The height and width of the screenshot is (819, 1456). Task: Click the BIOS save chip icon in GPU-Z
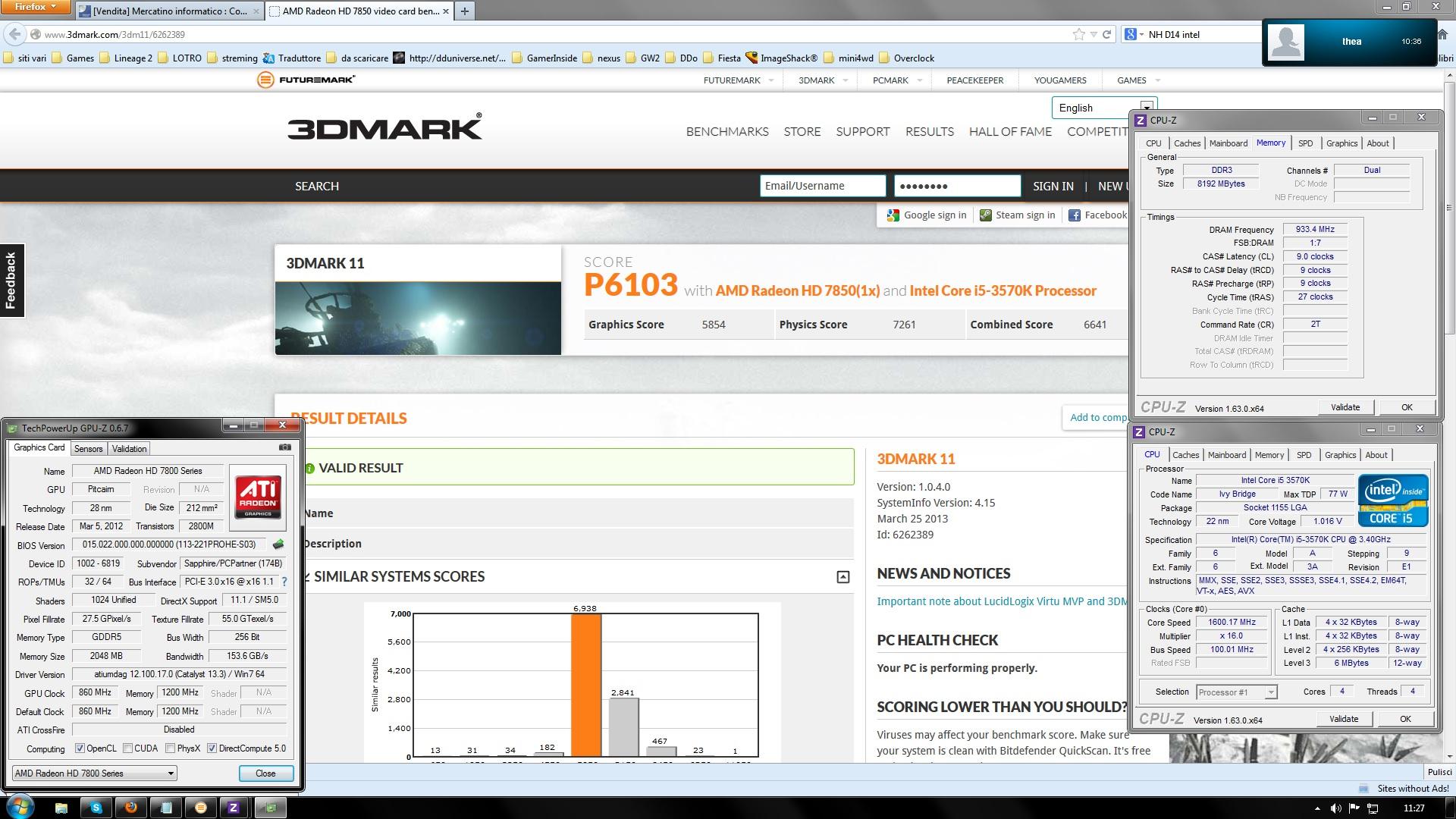[x=278, y=544]
